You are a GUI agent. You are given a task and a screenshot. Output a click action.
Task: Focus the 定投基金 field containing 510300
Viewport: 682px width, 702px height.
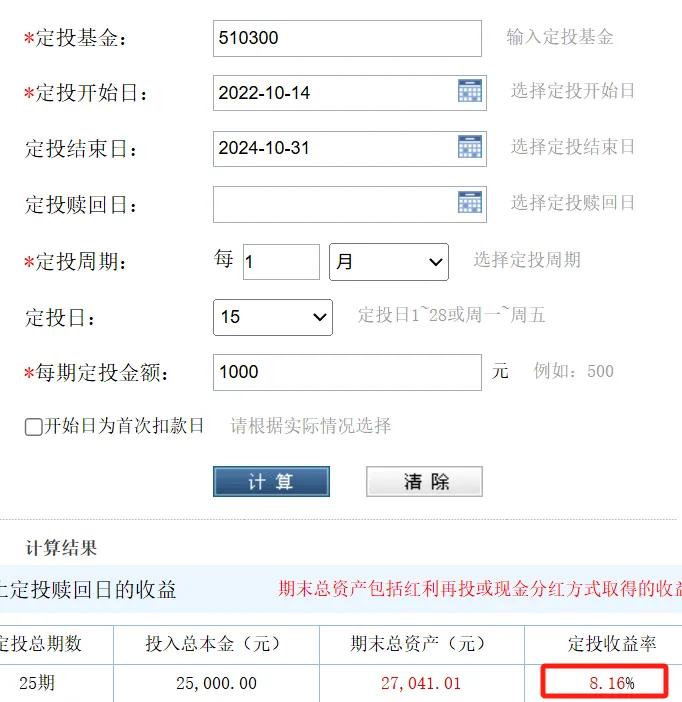(x=347, y=39)
